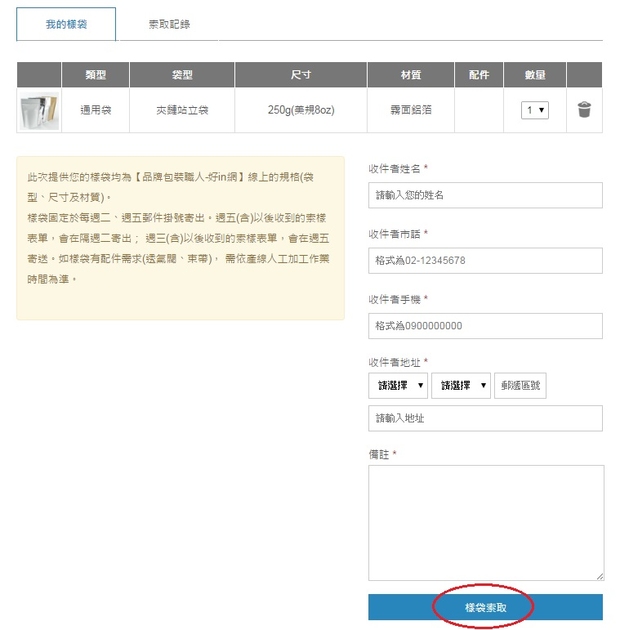Delete the sample bag with trash icon

coord(585,110)
